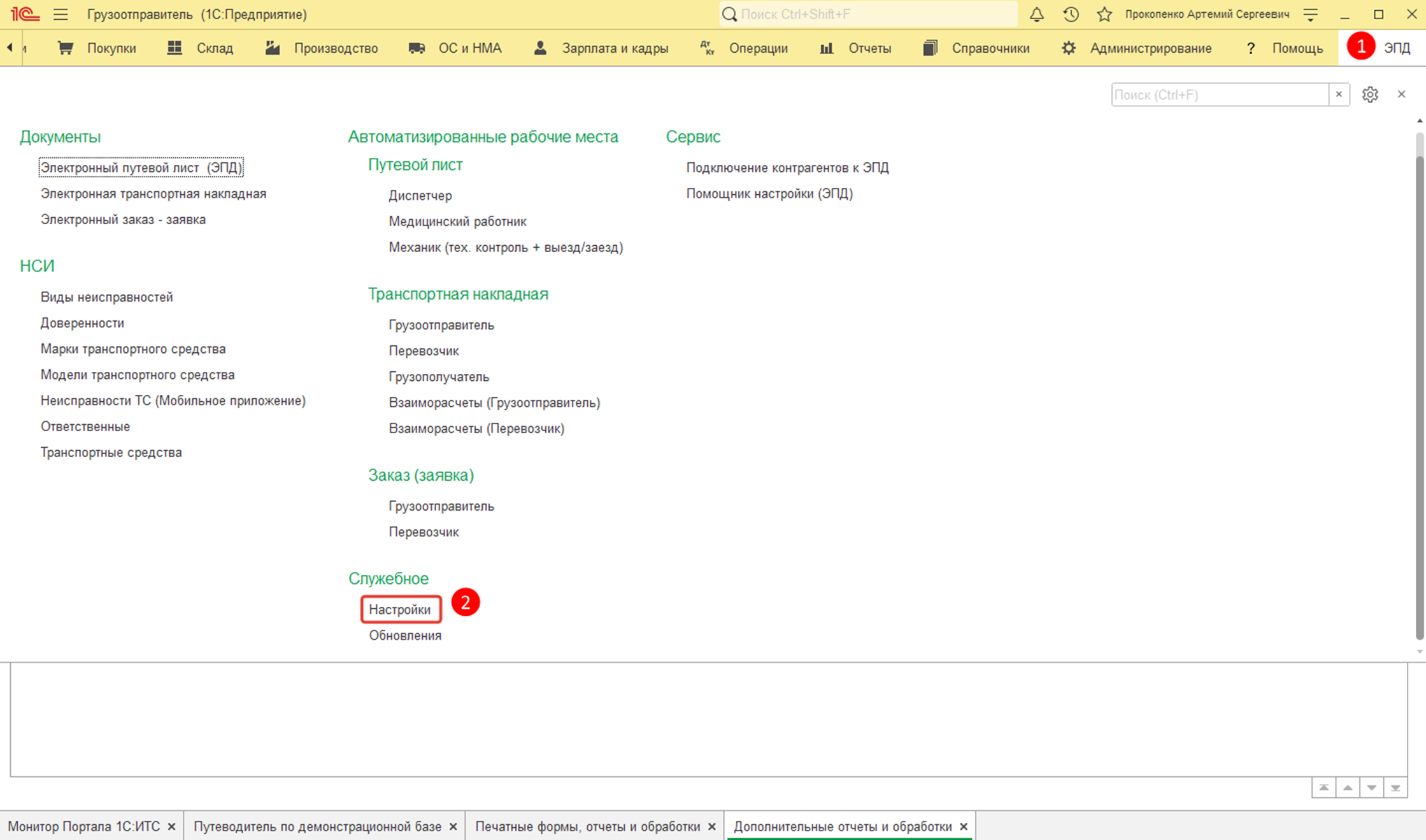
Task: Open Модели транспортного средства
Action: [138, 374]
